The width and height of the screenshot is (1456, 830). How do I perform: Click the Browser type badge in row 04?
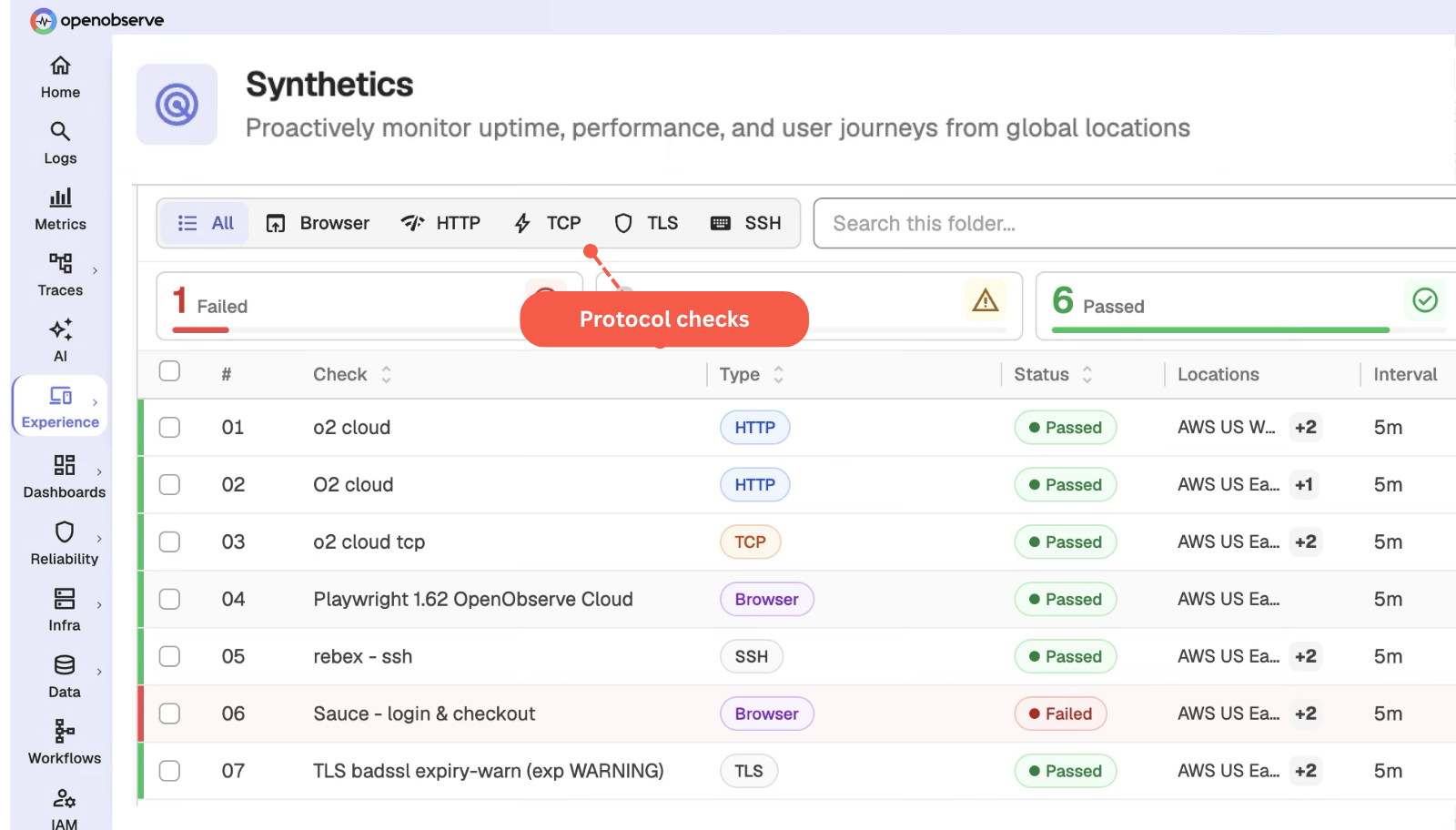coord(767,600)
